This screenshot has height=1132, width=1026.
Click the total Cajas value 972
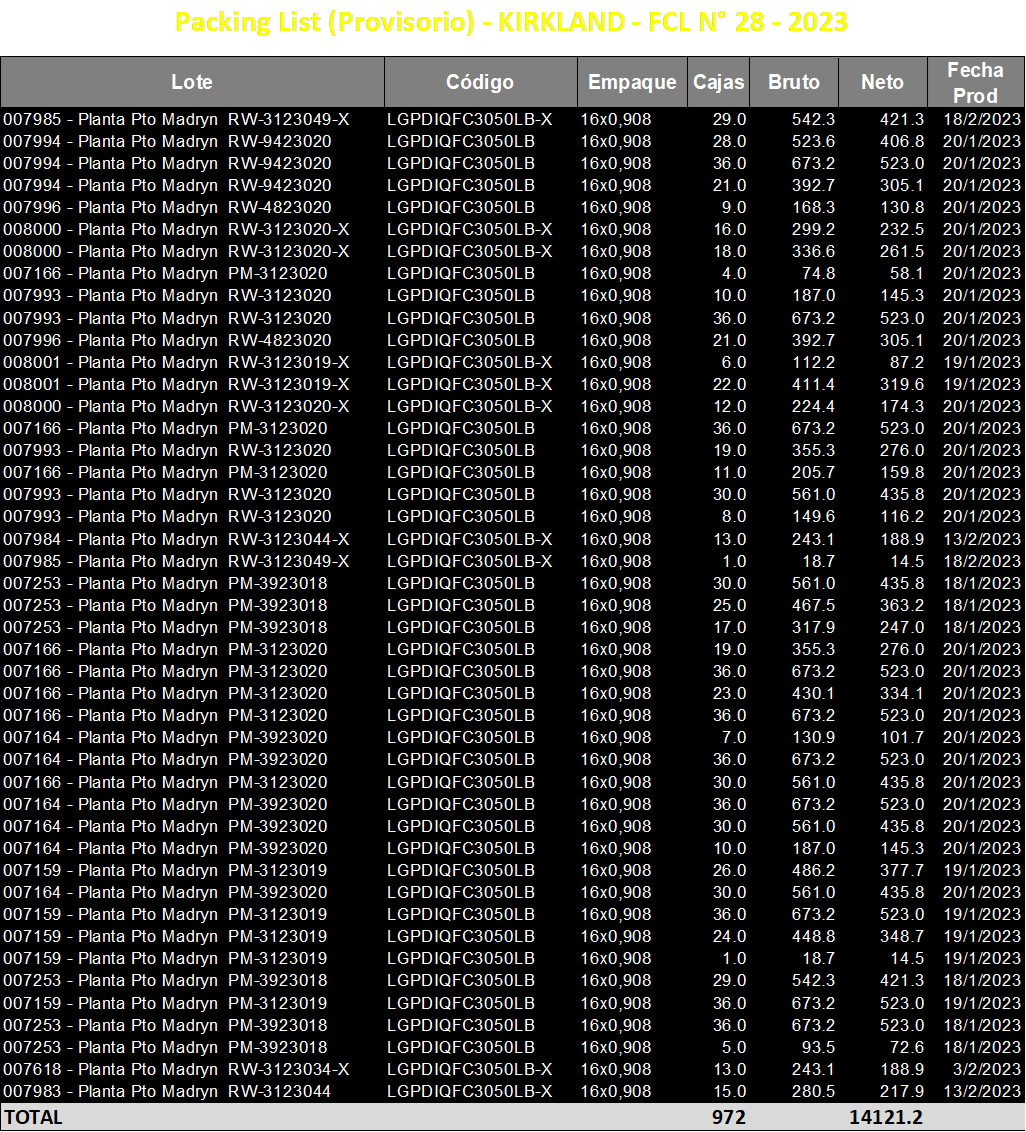tap(729, 1117)
